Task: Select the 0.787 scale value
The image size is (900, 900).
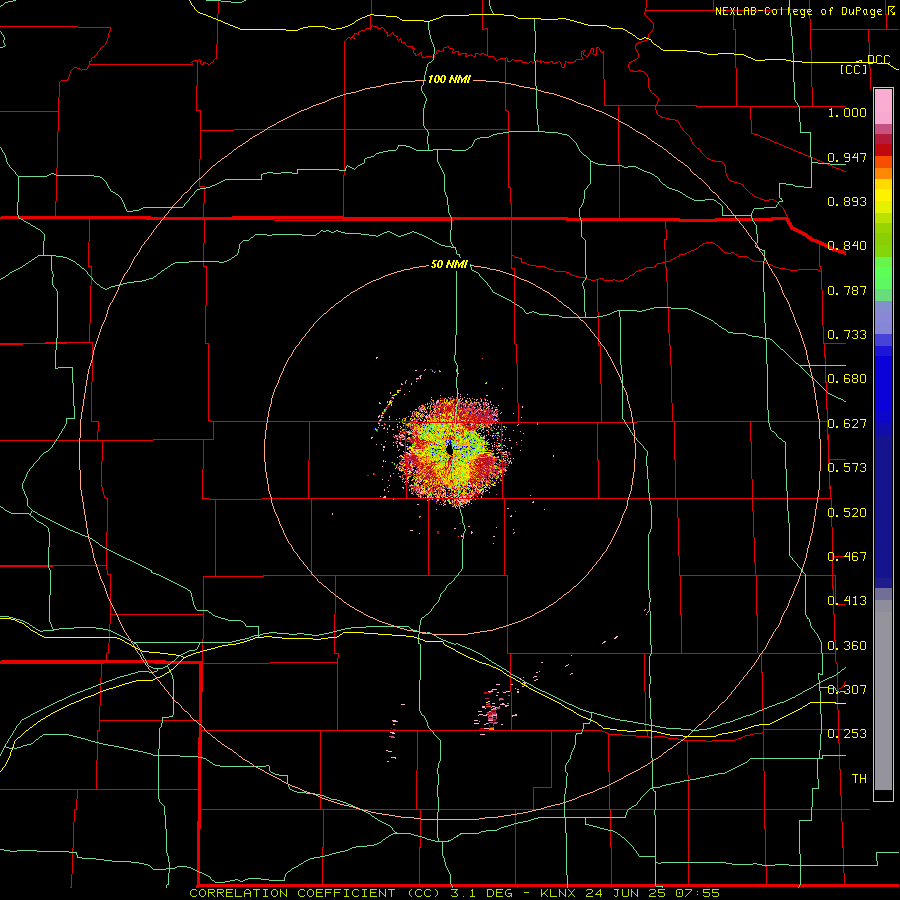Action: click(x=847, y=290)
